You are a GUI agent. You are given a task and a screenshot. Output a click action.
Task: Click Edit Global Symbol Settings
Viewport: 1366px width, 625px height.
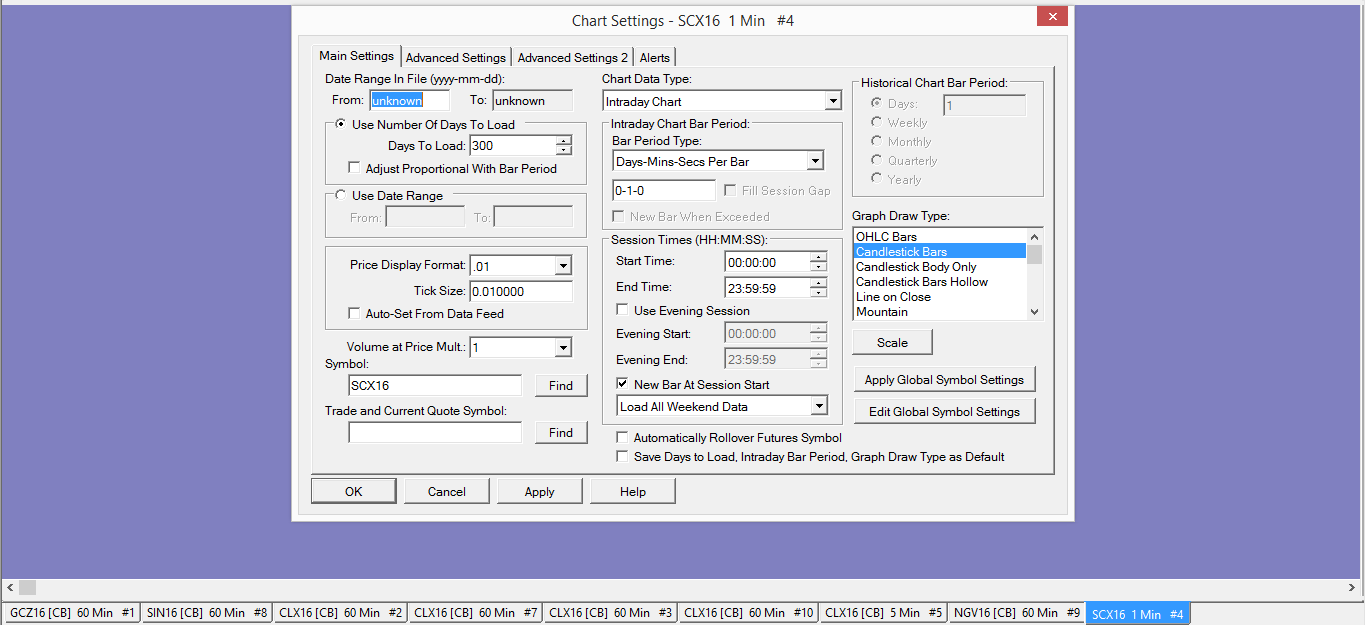(x=945, y=411)
